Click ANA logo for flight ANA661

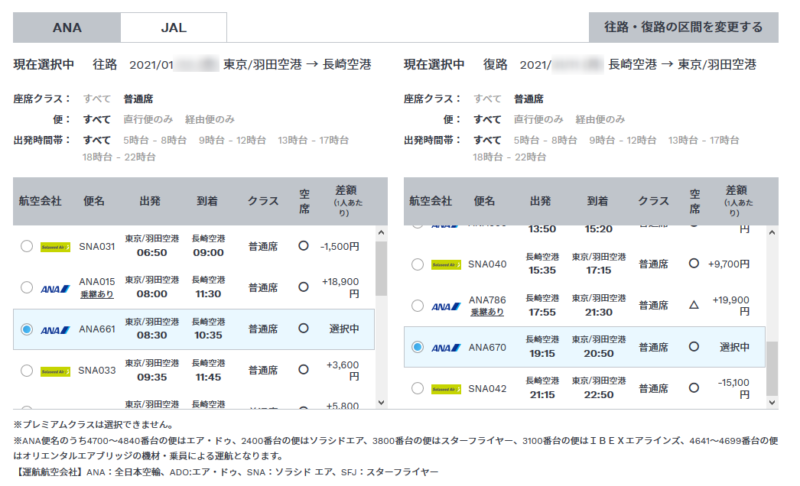pos(55,330)
